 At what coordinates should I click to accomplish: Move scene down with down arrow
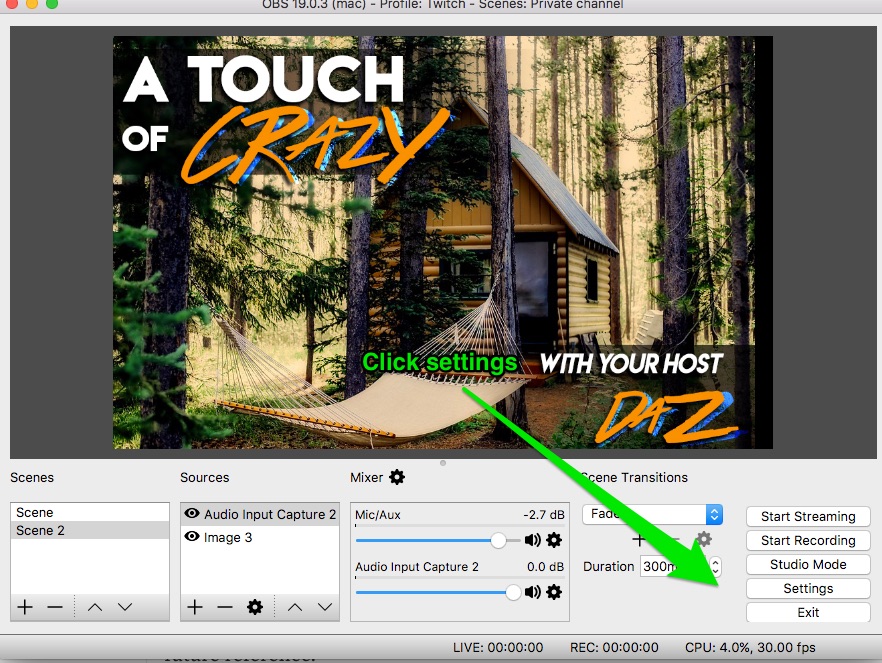pyautogui.click(x=125, y=607)
